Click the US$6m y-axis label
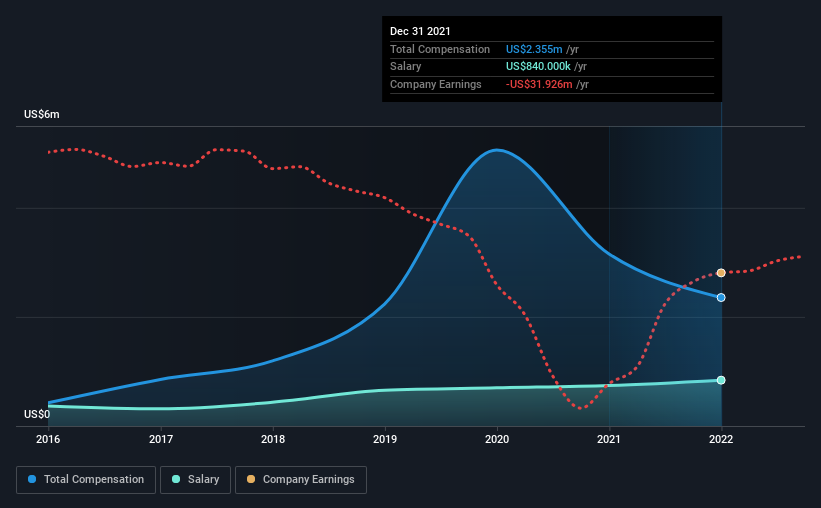The height and width of the screenshot is (508, 821). tap(42, 115)
